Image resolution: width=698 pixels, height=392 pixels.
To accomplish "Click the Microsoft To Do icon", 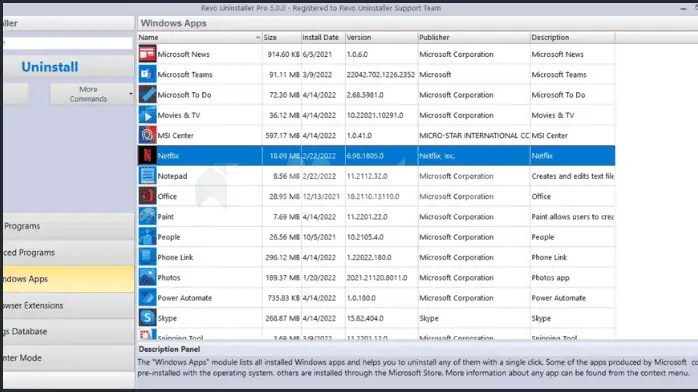I will click(147, 95).
